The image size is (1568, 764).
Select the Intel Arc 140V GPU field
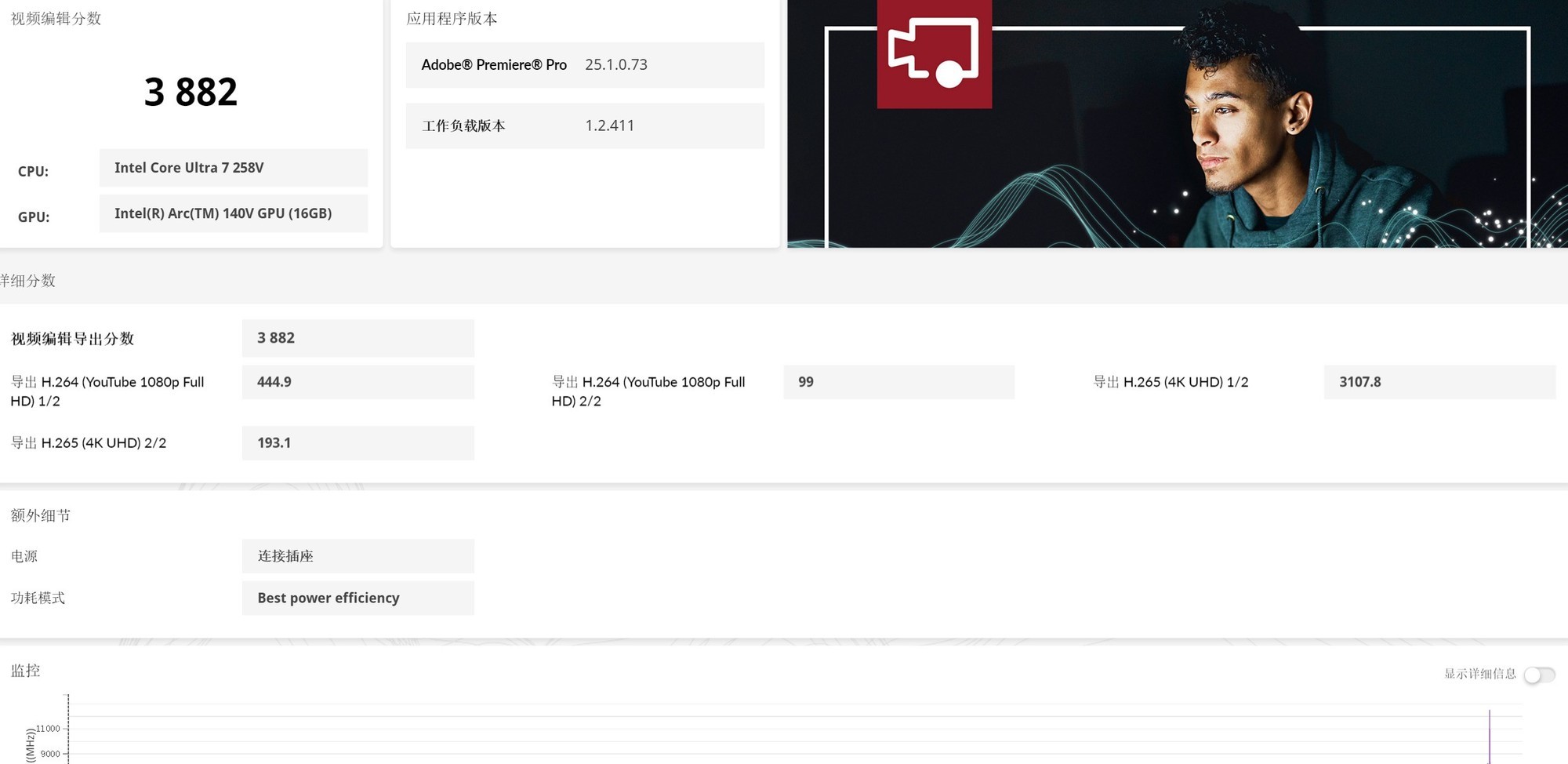click(x=233, y=213)
